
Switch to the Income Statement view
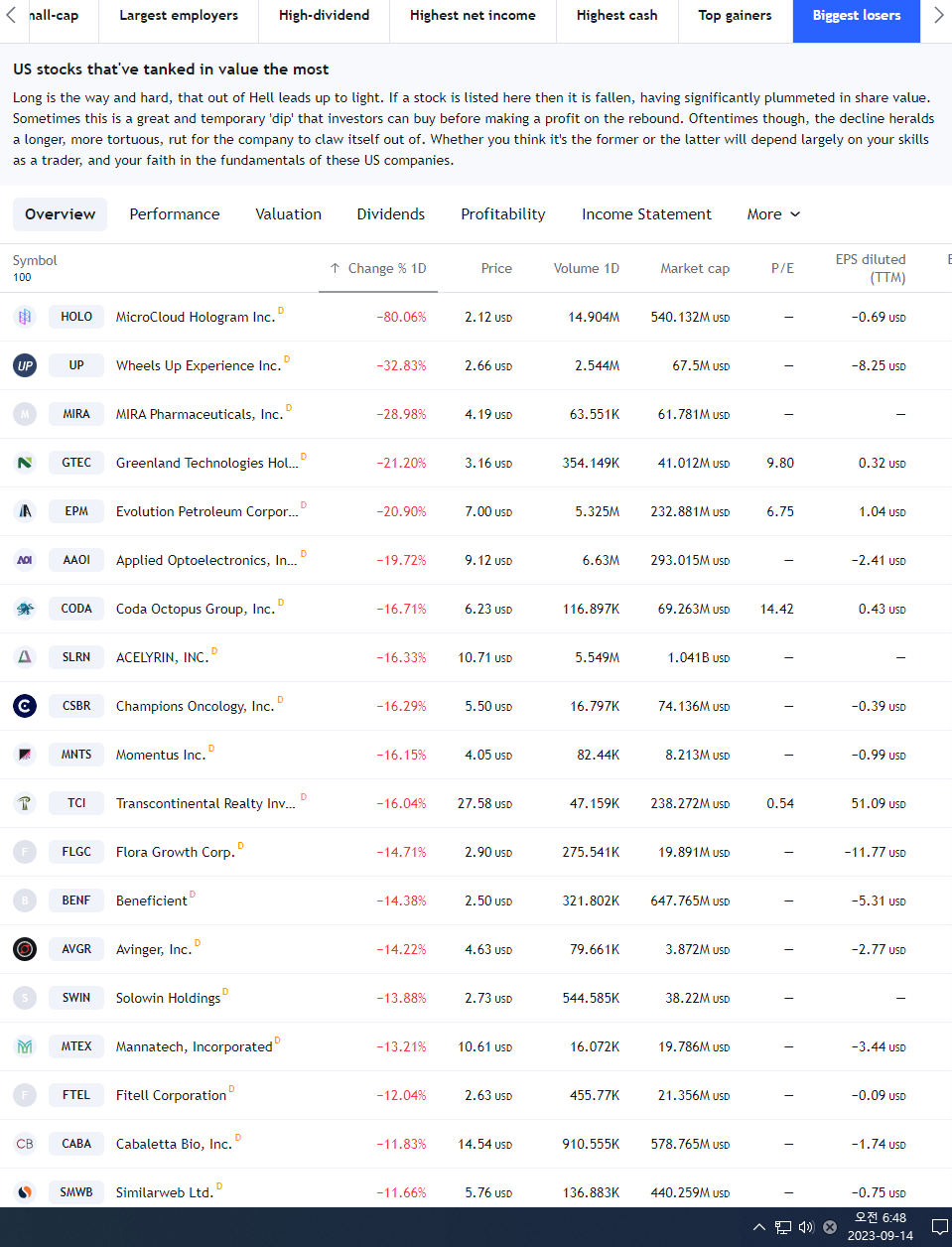tap(646, 214)
